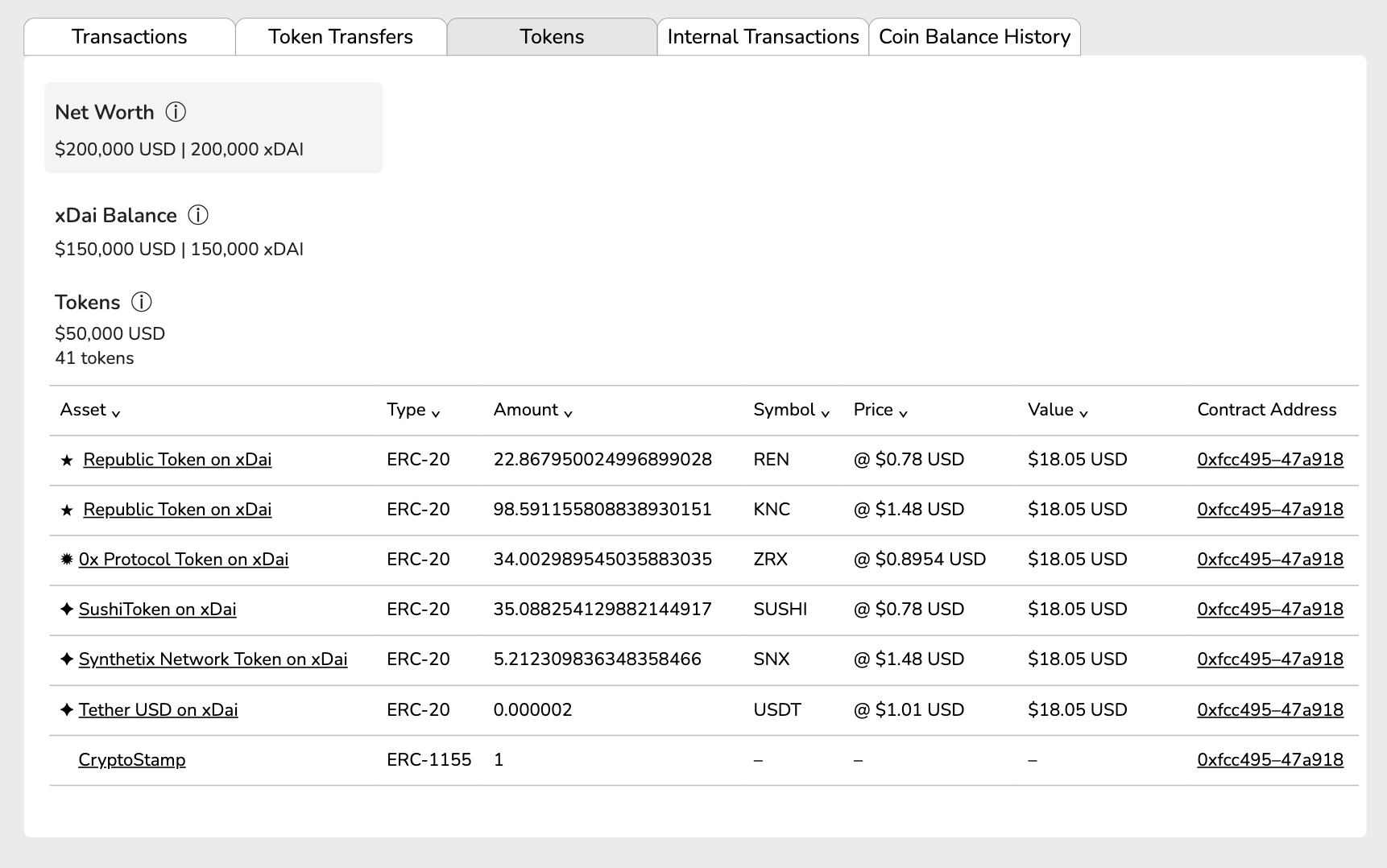Viewport: 1387px width, 868px height.
Task: Click the icon beside 0x Protocol Token
Action: [66, 559]
